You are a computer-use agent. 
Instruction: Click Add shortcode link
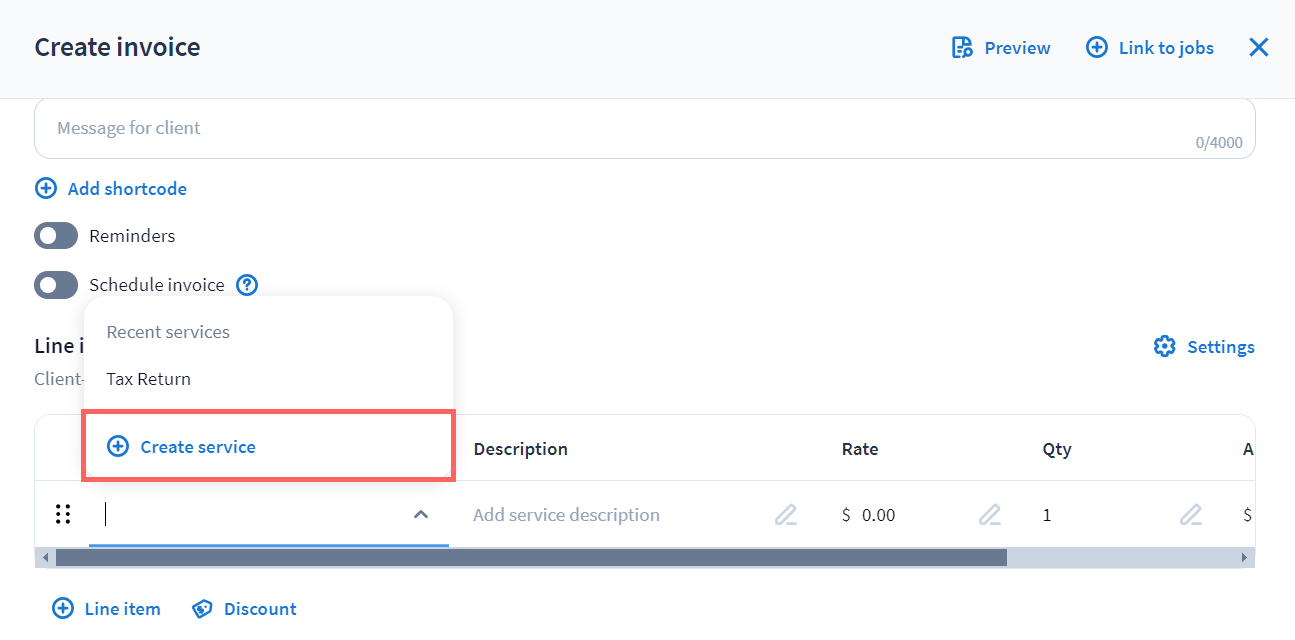click(x=126, y=189)
